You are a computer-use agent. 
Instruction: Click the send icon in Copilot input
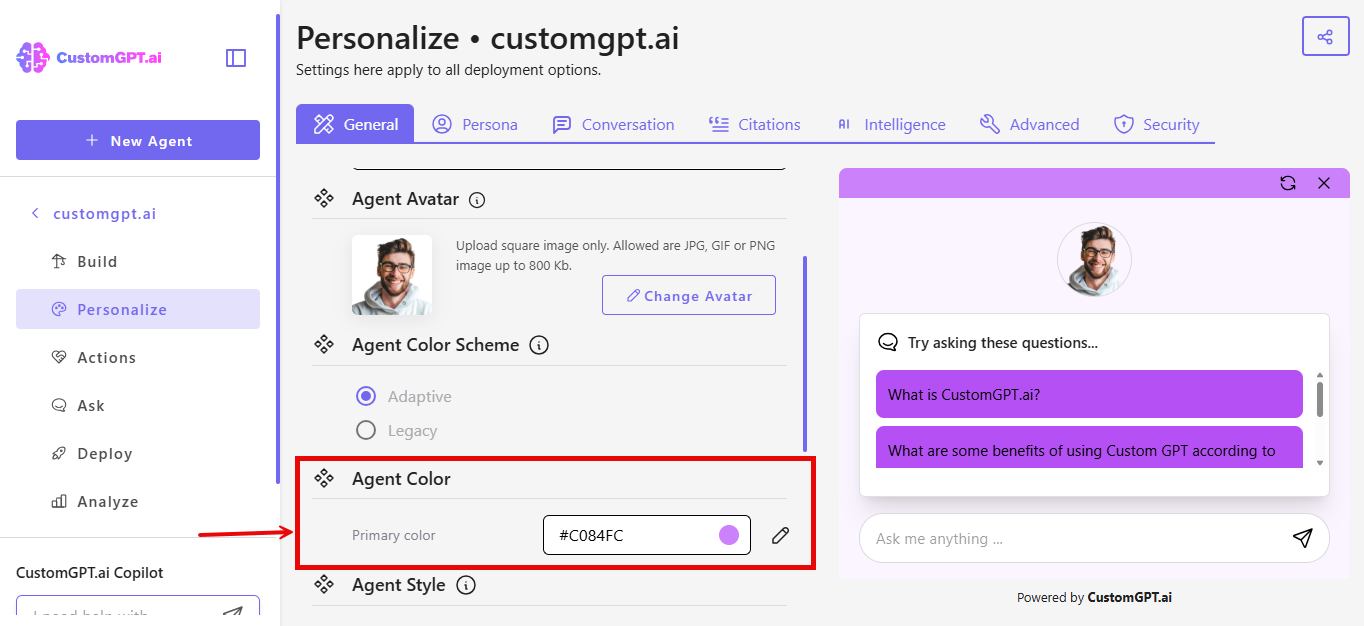[x=232, y=613]
